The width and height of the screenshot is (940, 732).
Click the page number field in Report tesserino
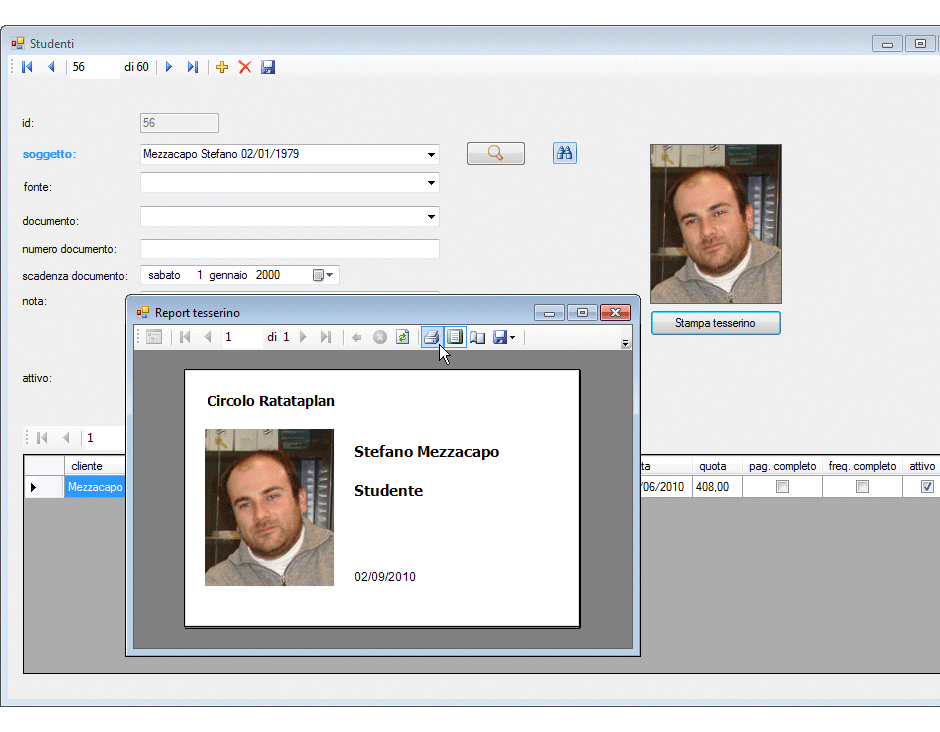point(242,338)
